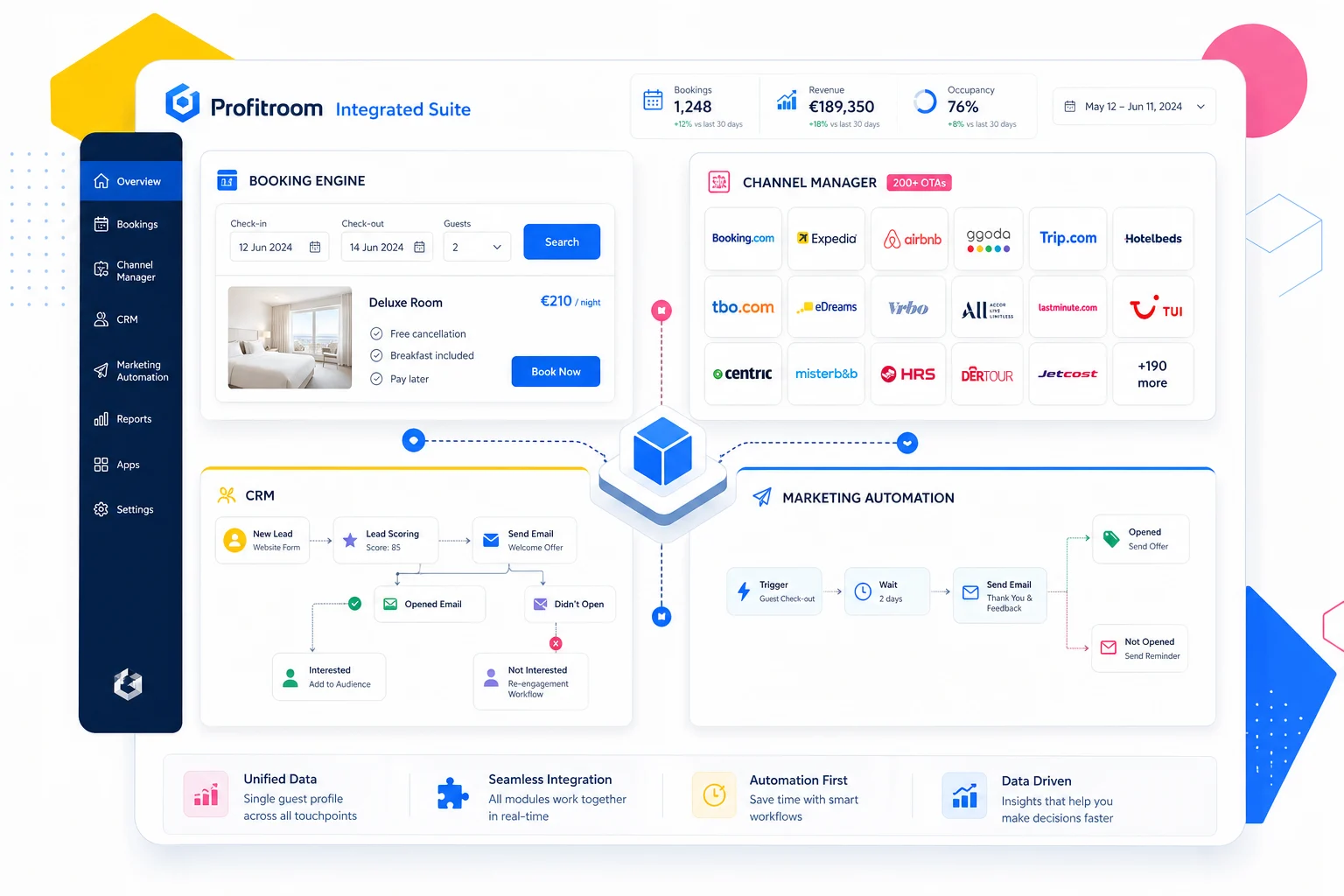Click the central blue cube icon
1344x896 pixels.
pos(662,452)
